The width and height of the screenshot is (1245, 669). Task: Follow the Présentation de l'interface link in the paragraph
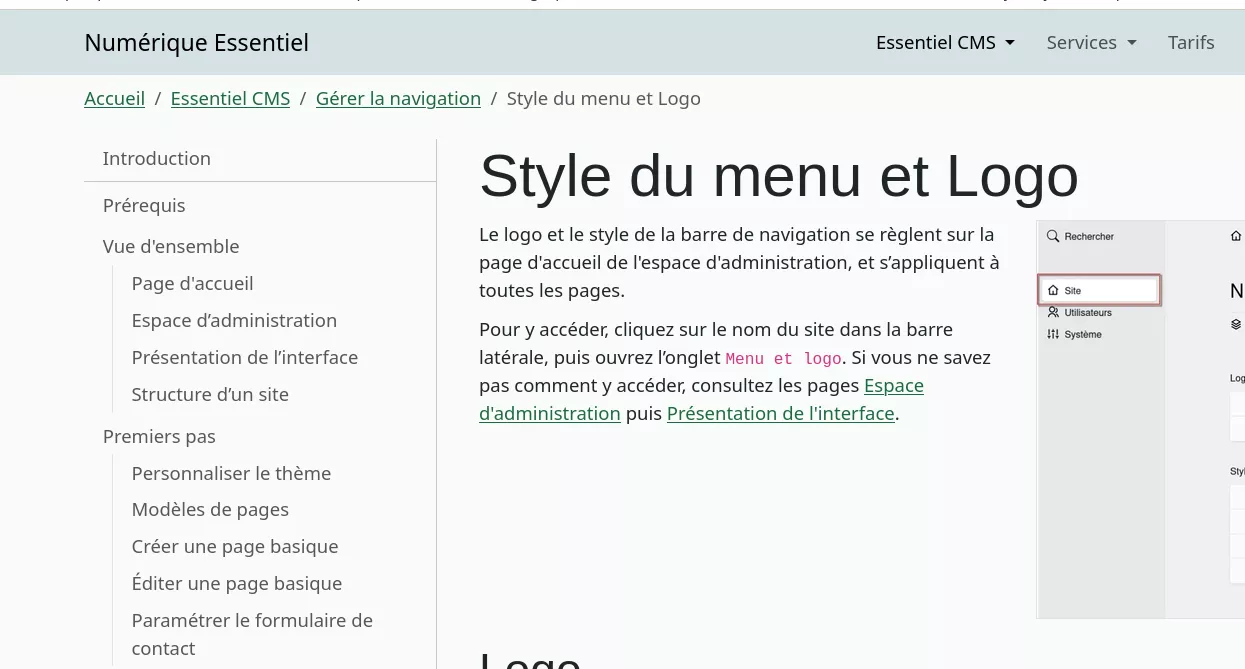(x=780, y=413)
